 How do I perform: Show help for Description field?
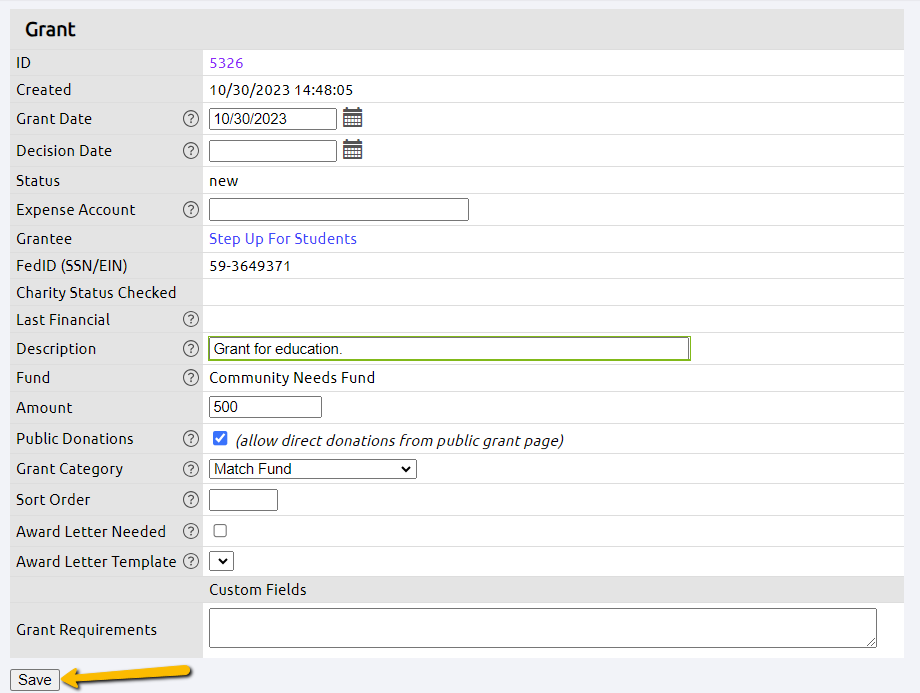(x=191, y=349)
